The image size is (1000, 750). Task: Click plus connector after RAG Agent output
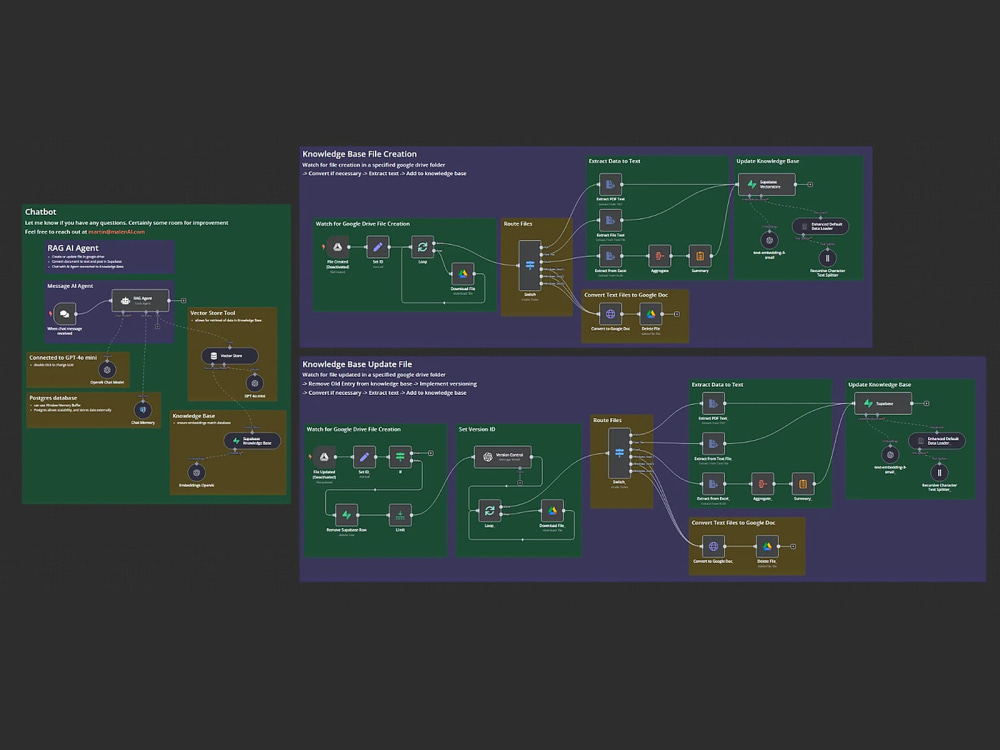tap(184, 300)
